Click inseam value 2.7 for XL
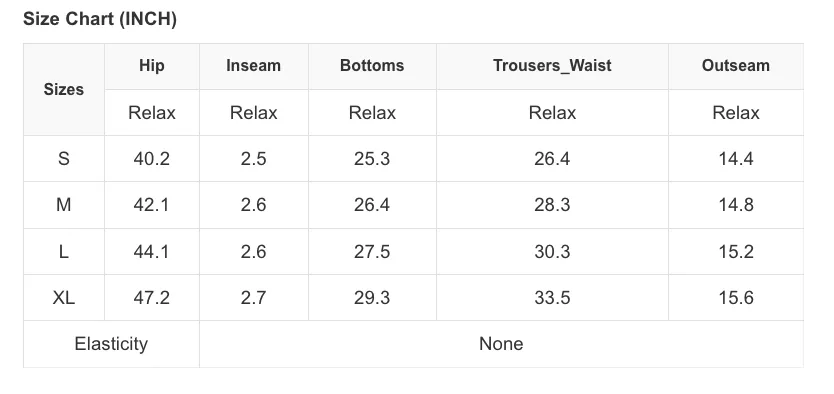This screenshot has width=834, height=394. click(x=253, y=297)
